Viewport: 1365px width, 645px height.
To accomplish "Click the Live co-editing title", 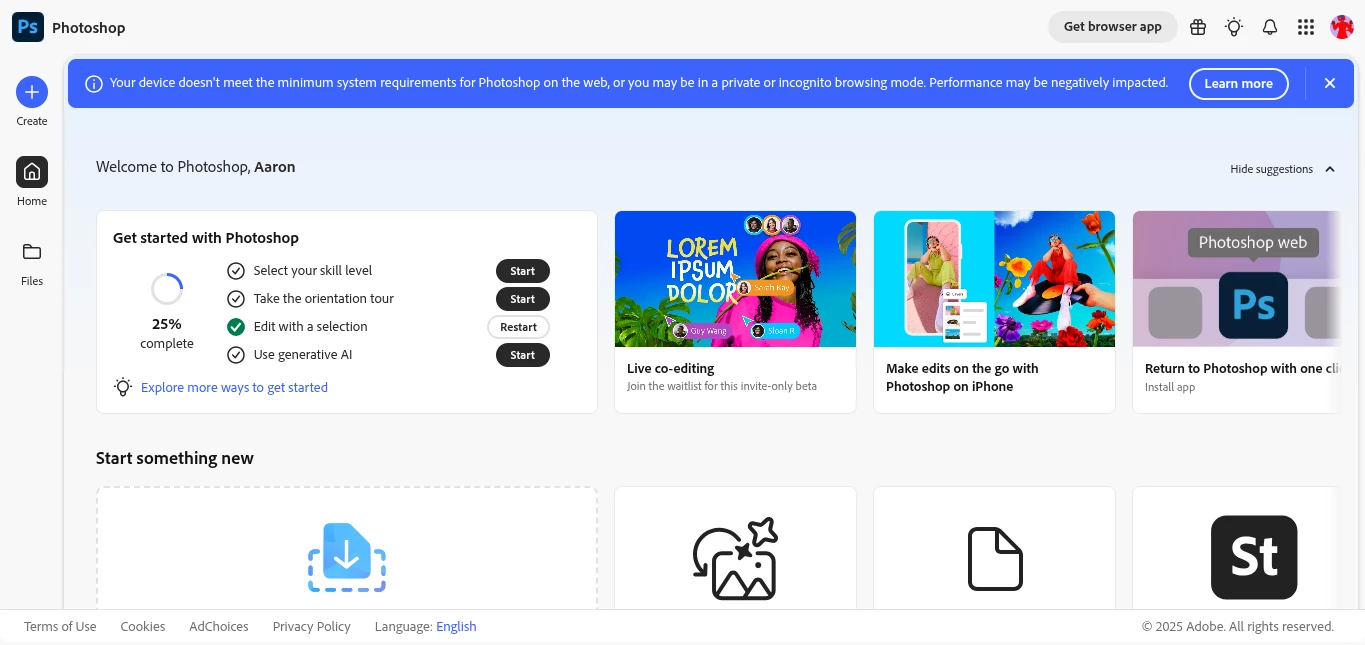I will (x=670, y=369).
